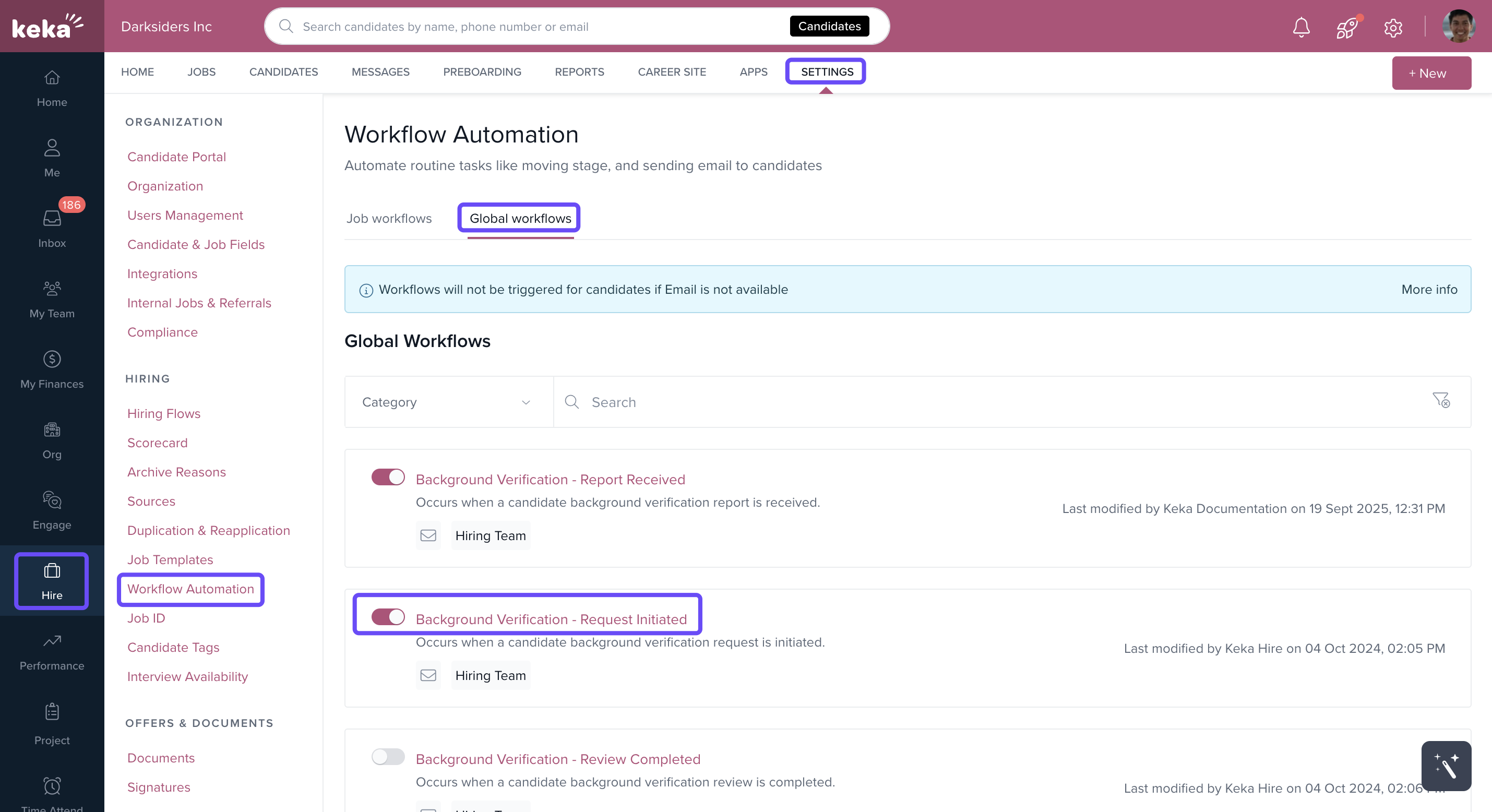The height and width of the screenshot is (812, 1492).
Task: Click the rocket icon in header
Action: click(1347, 27)
